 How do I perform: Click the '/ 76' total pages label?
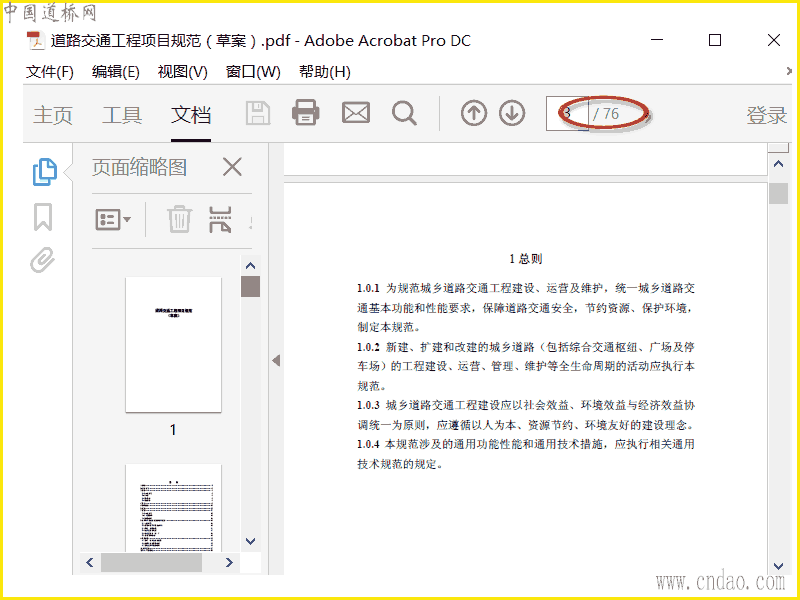pyautogui.click(x=606, y=113)
